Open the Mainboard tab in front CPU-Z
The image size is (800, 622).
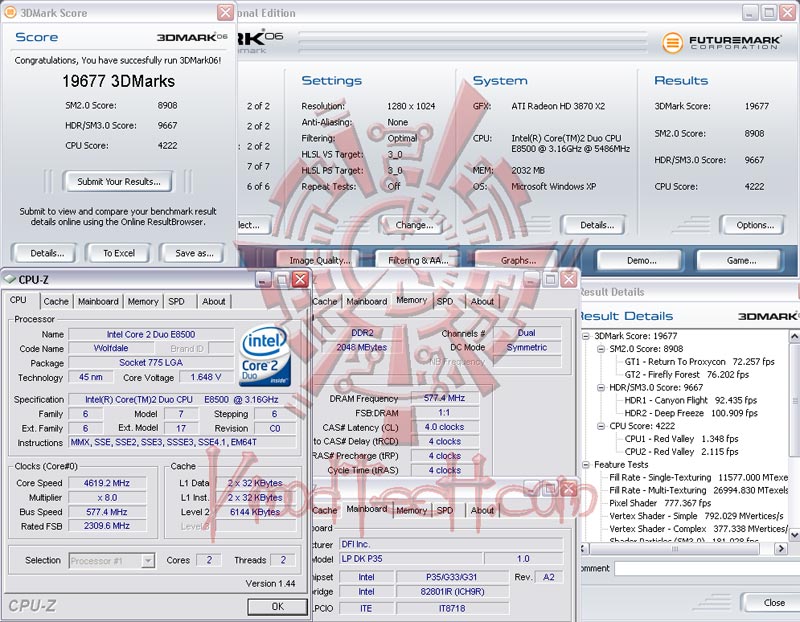click(x=98, y=302)
